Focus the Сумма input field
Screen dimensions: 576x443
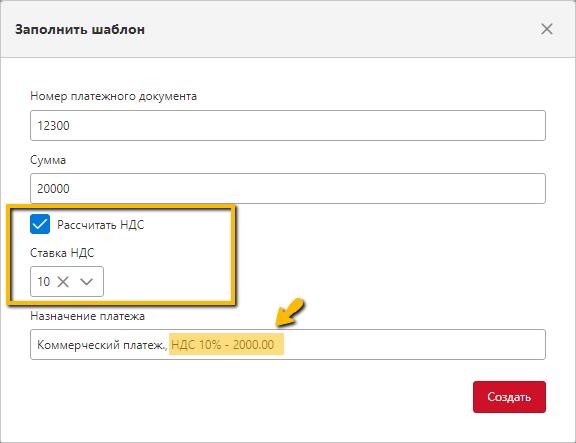tap(288, 188)
